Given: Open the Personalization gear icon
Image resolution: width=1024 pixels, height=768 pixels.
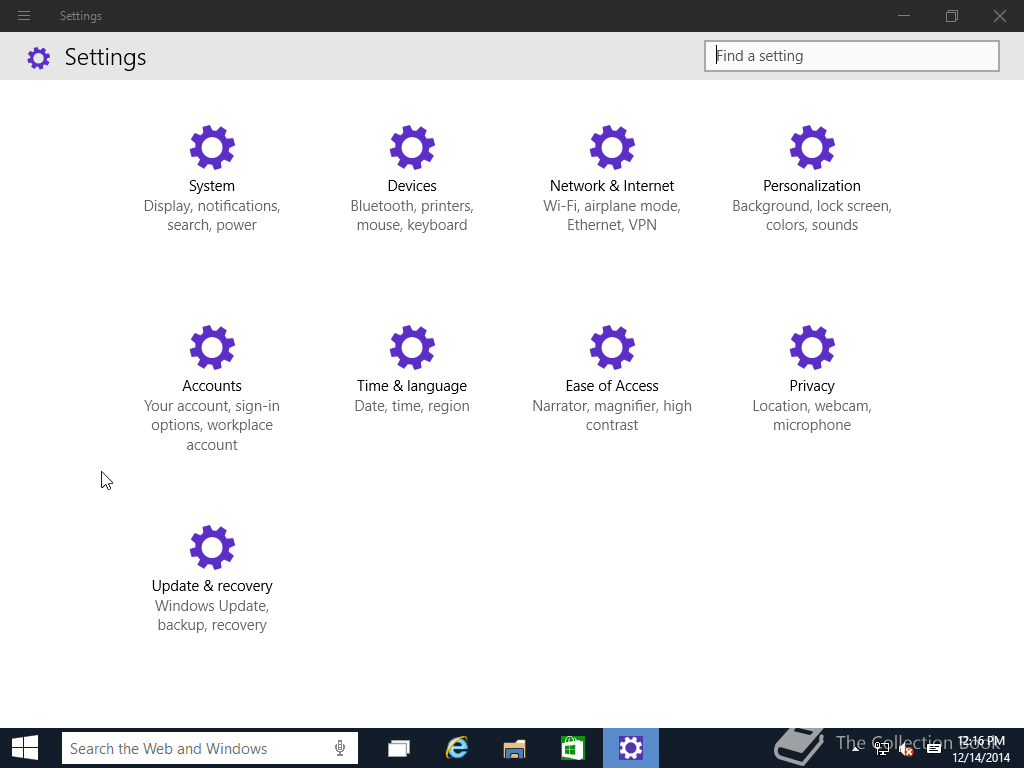Looking at the screenshot, I should pos(812,148).
